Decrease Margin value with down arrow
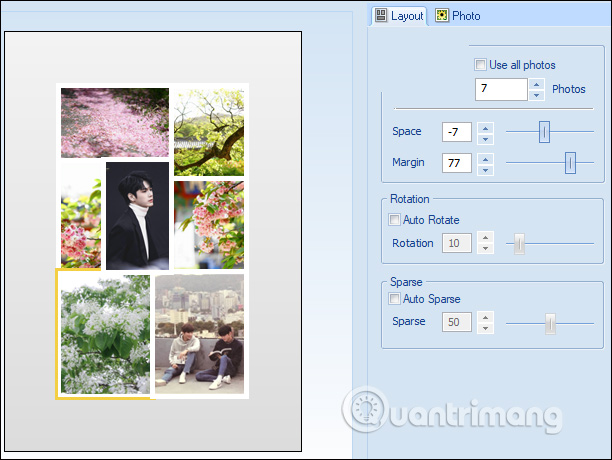This screenshot has height=460, width=612. click(x=485, y=170)
